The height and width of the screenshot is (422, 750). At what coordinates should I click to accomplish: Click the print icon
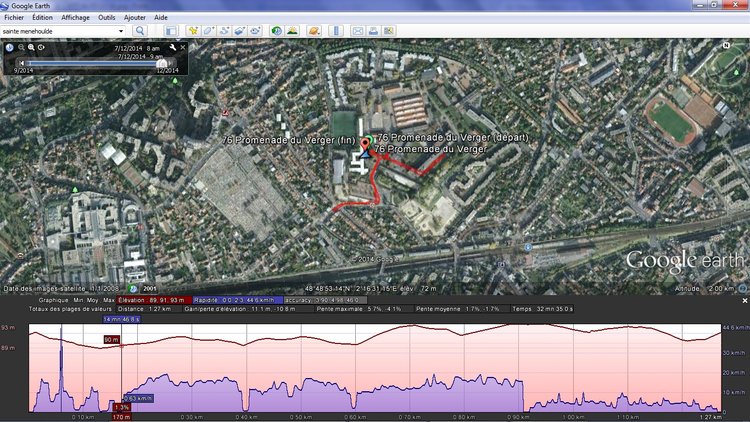click(x=373, y=31)
